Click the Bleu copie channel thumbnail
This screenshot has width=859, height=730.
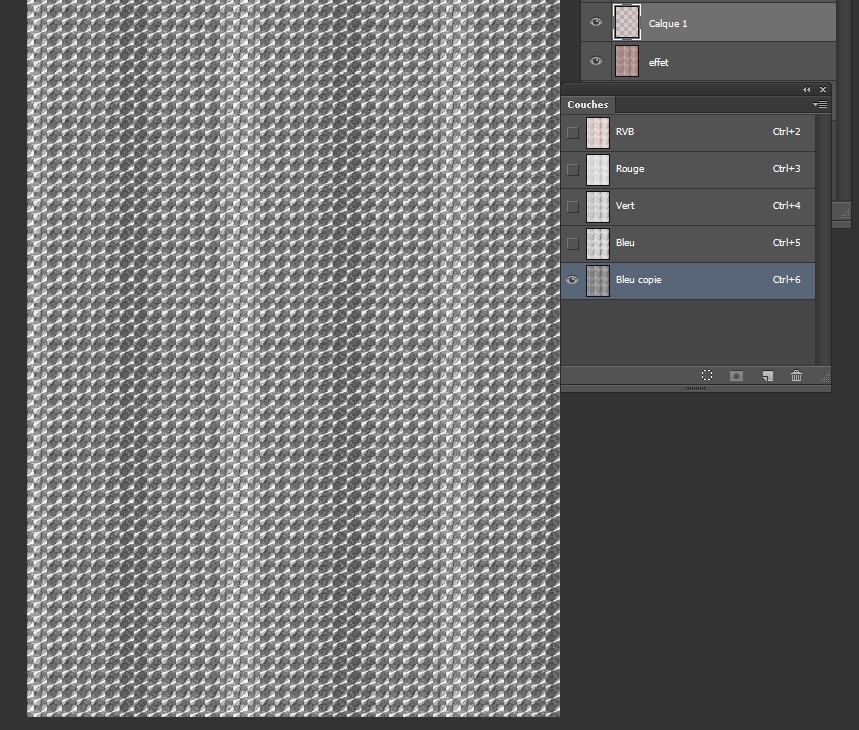(x=598, y=280)
